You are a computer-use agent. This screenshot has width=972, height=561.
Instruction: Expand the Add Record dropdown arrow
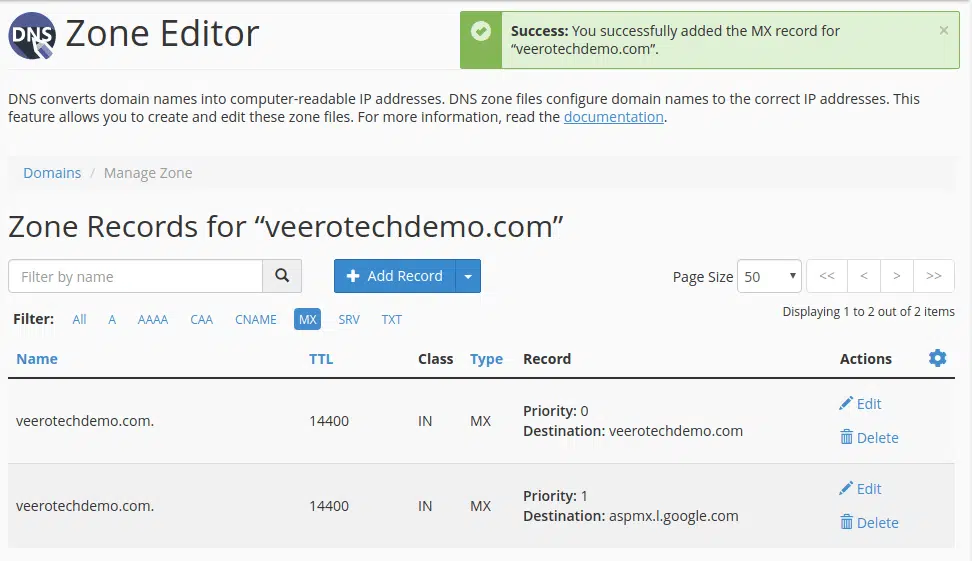tap(468, 276)
